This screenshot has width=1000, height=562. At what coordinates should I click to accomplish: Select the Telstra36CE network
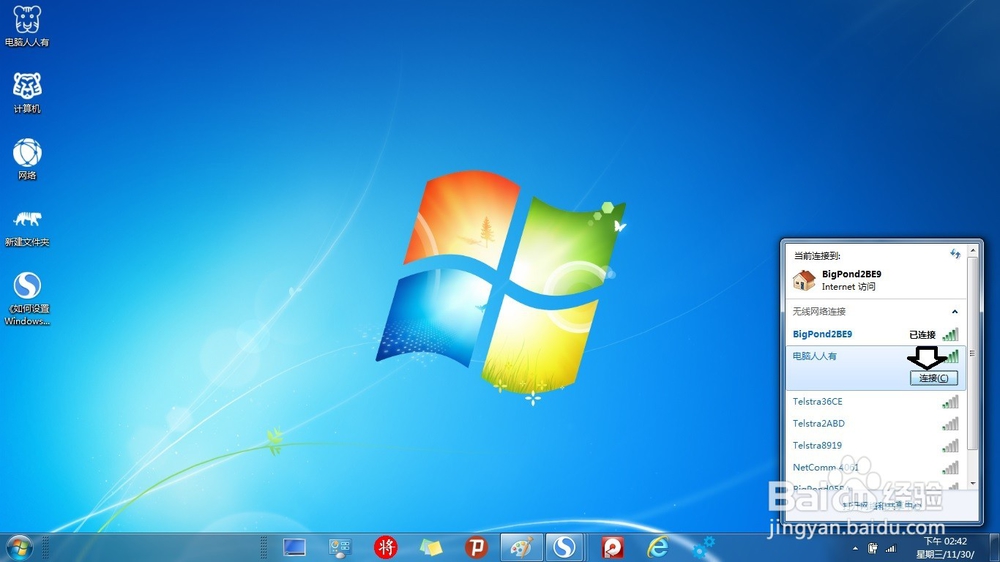tap(876, 401)
